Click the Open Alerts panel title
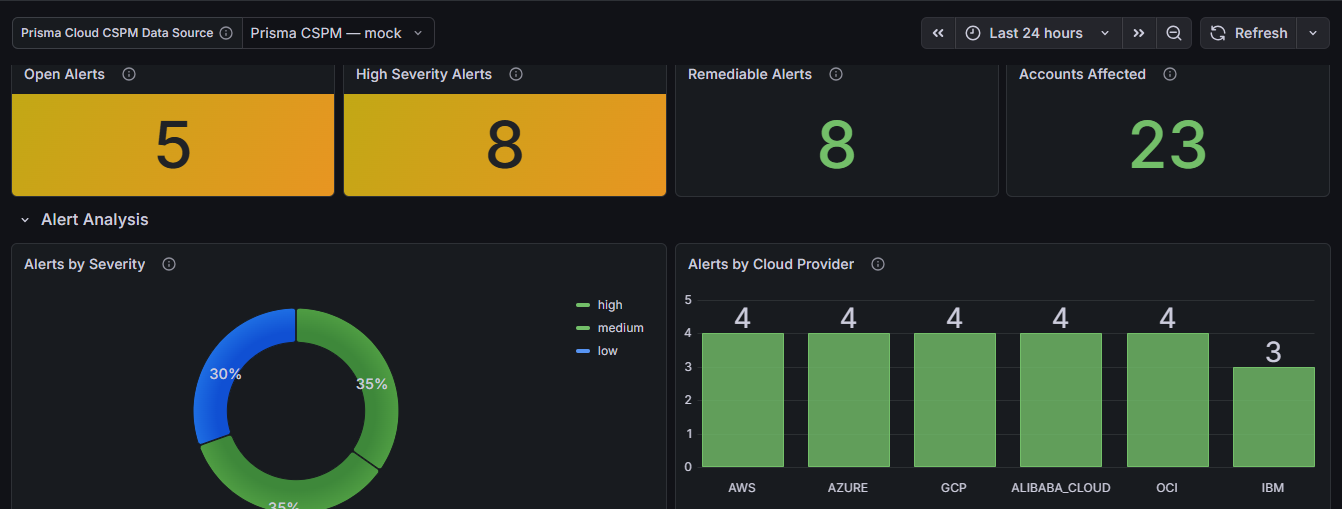This screenshot has height=509, width=1342. (x=64, y=74)
